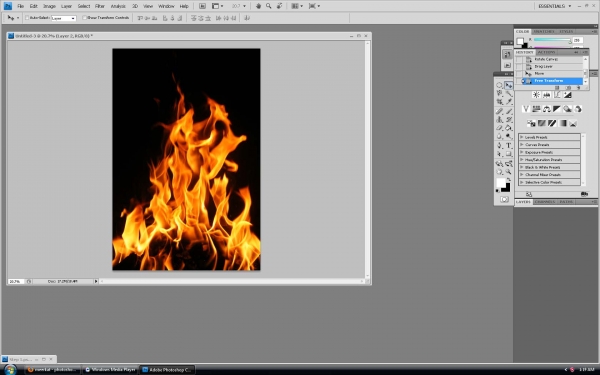Open the Filter menu
The width and height of the screenshot is (600, 375).
[99, 6]
